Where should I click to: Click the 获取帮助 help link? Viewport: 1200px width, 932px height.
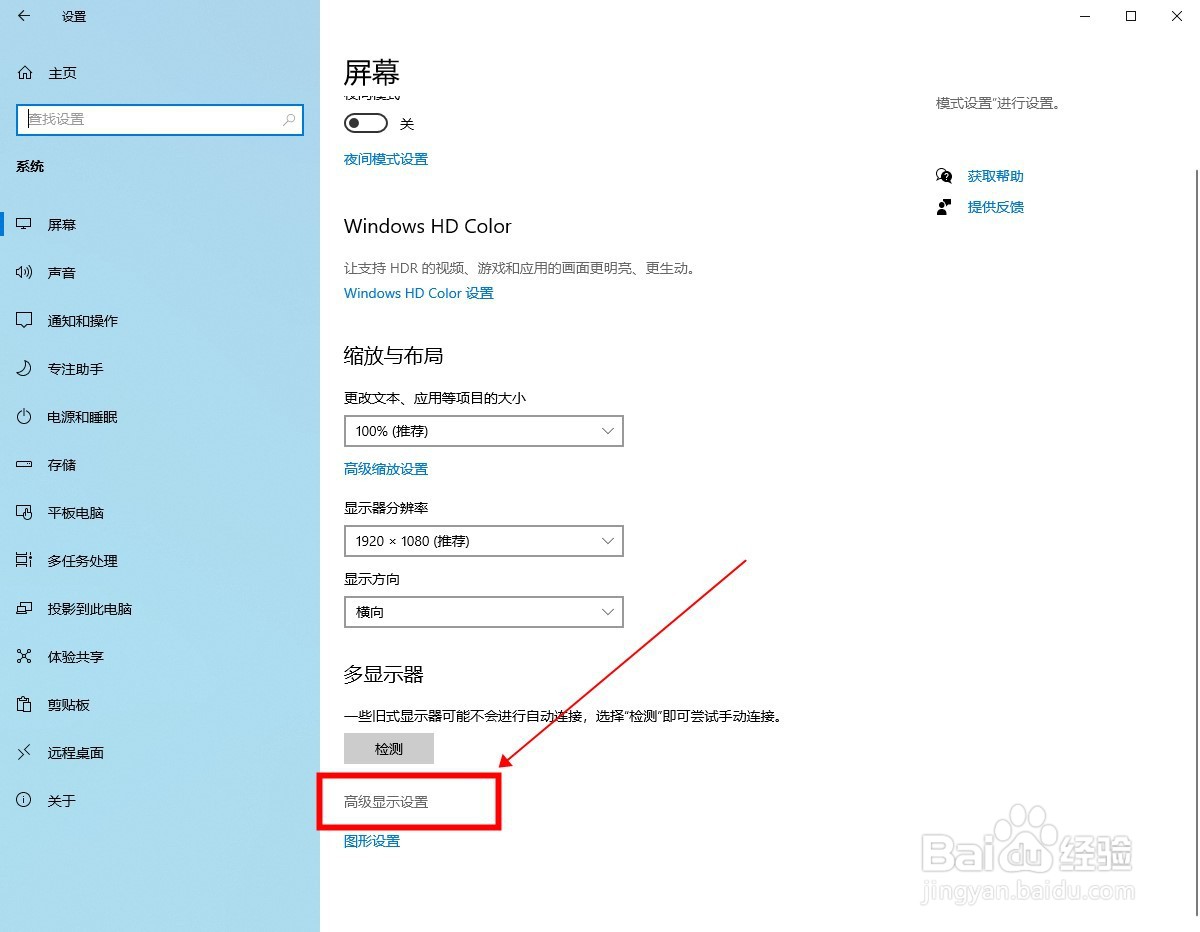[996, 176]
